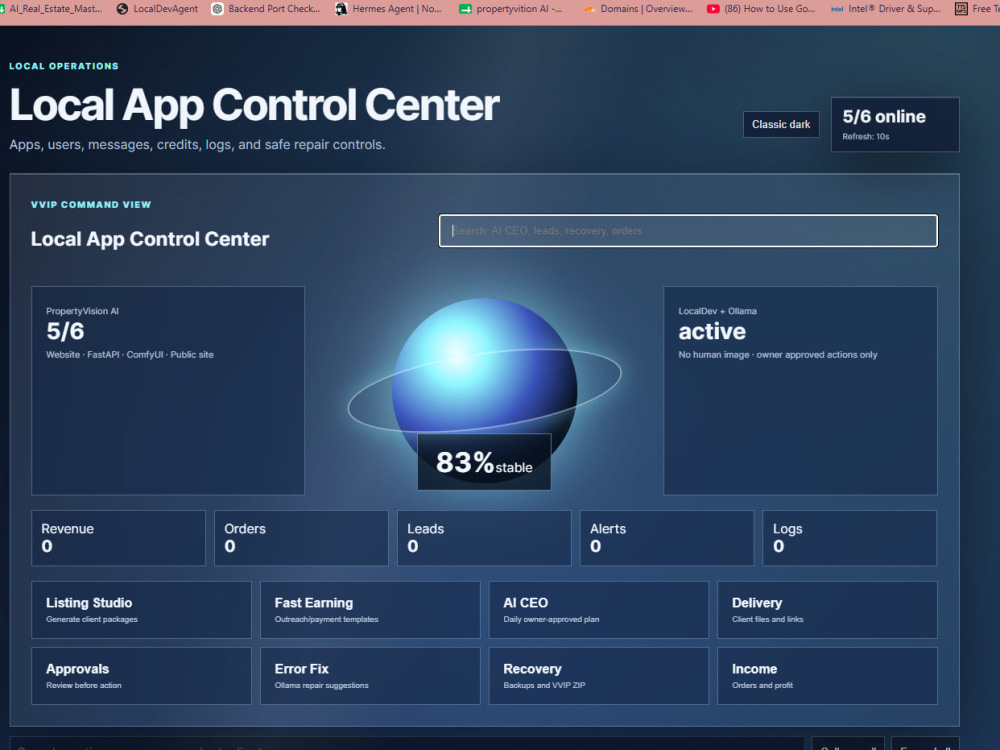Open the Domains Overview bookmark
The image size is (1000, 750).
click(638, 9)
